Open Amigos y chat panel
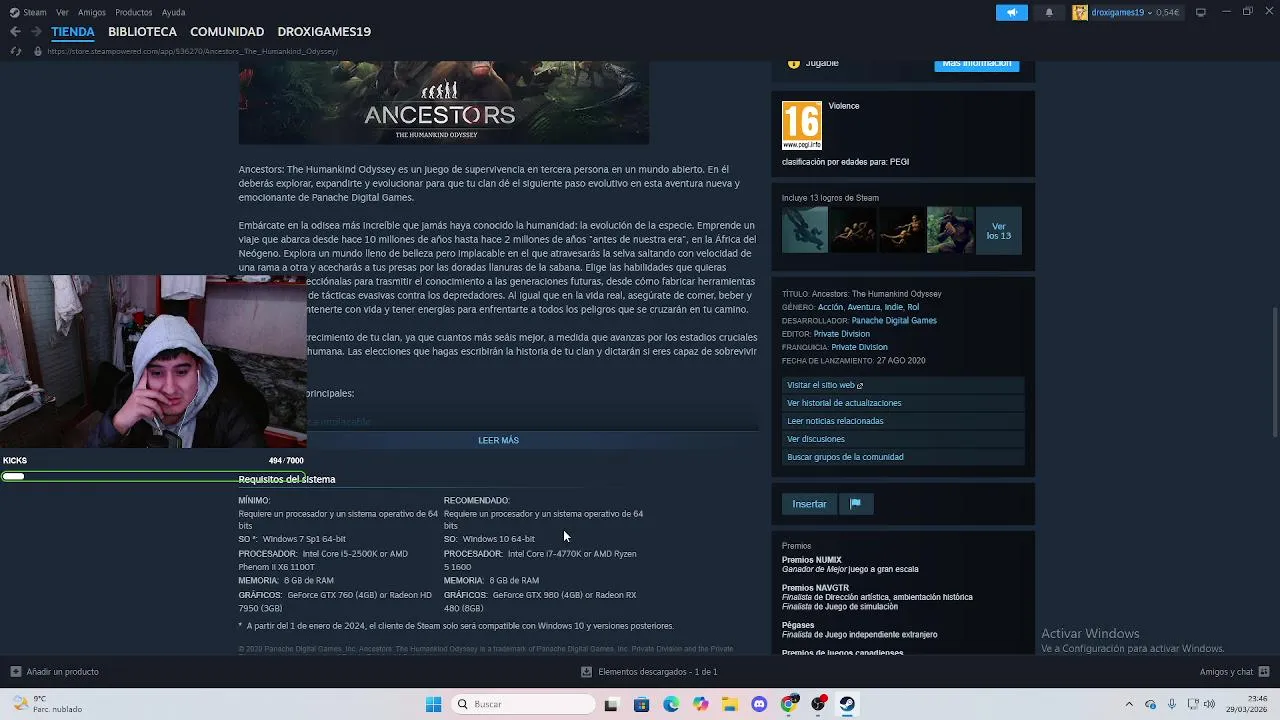 pyautogui.click(x=1235, y=672)
